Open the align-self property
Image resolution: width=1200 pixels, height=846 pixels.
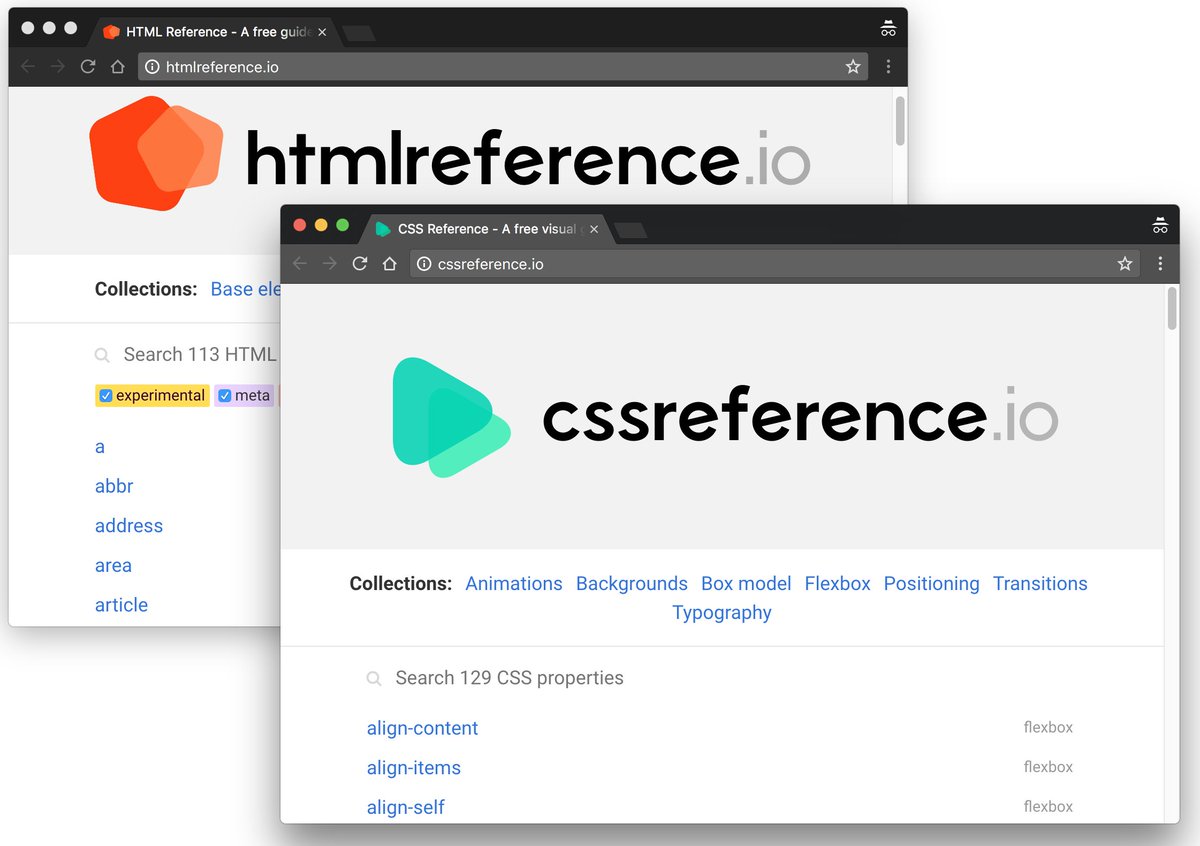[406, 808]
